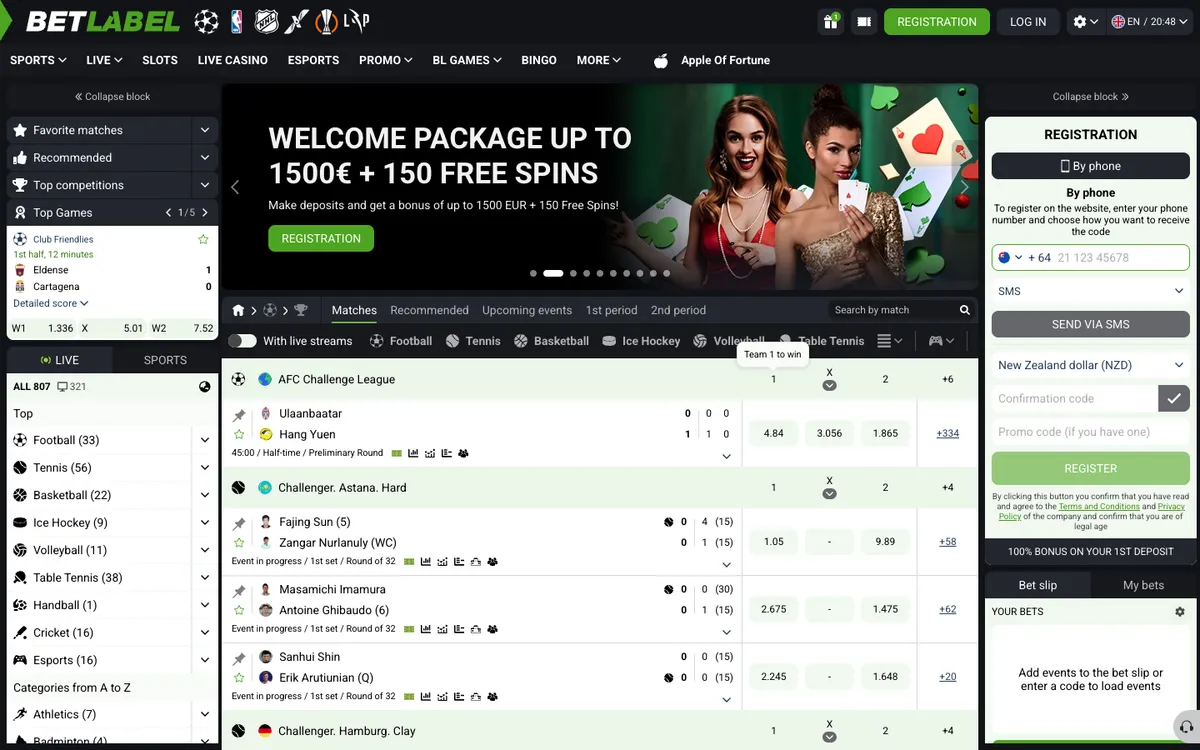The width and height of the screenshot is (1200, 750).
Task: Expand Detailed score for Eldense vs Cartagena
Action: pos(51,303)
